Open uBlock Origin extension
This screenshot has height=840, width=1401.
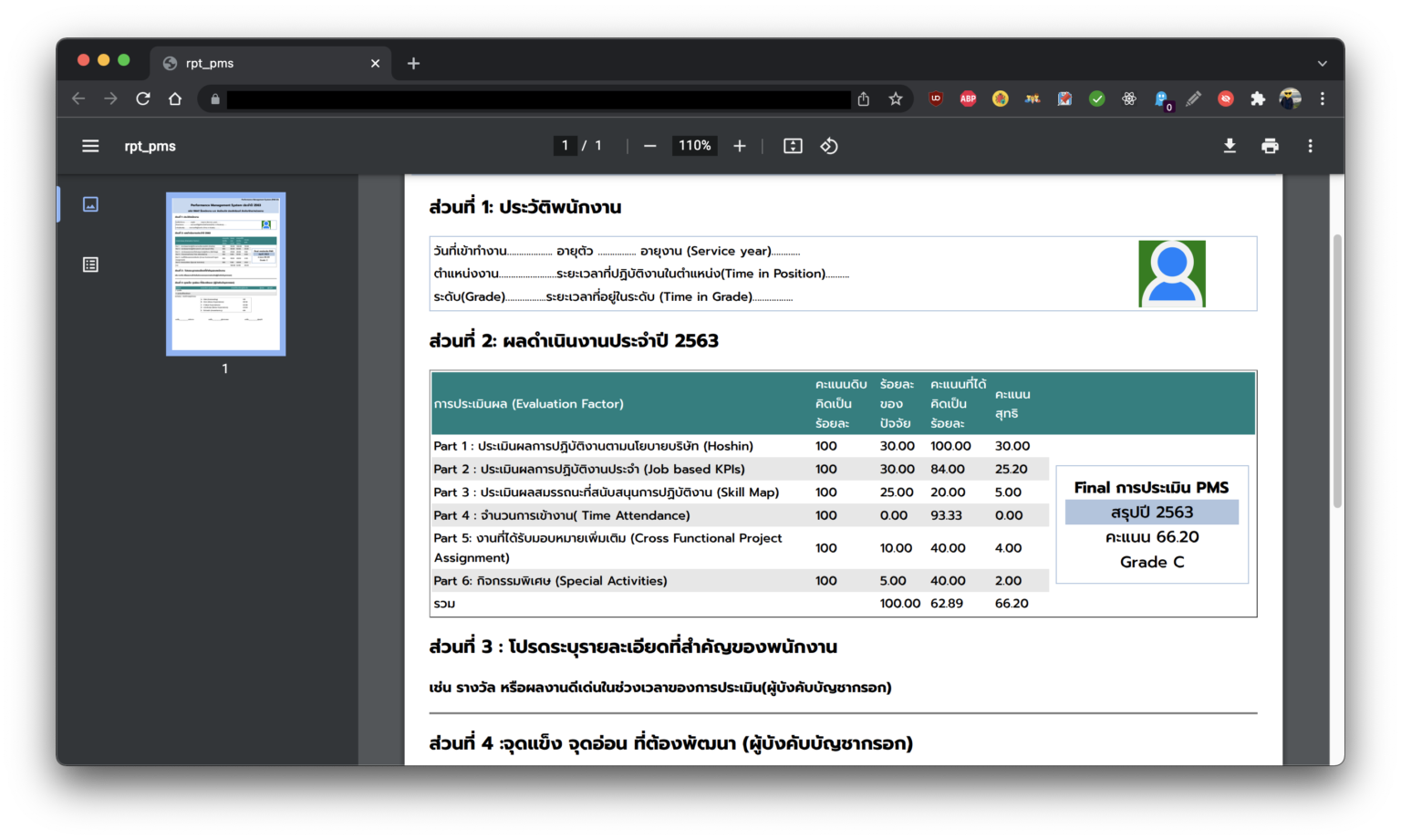(x=936, y=99)
